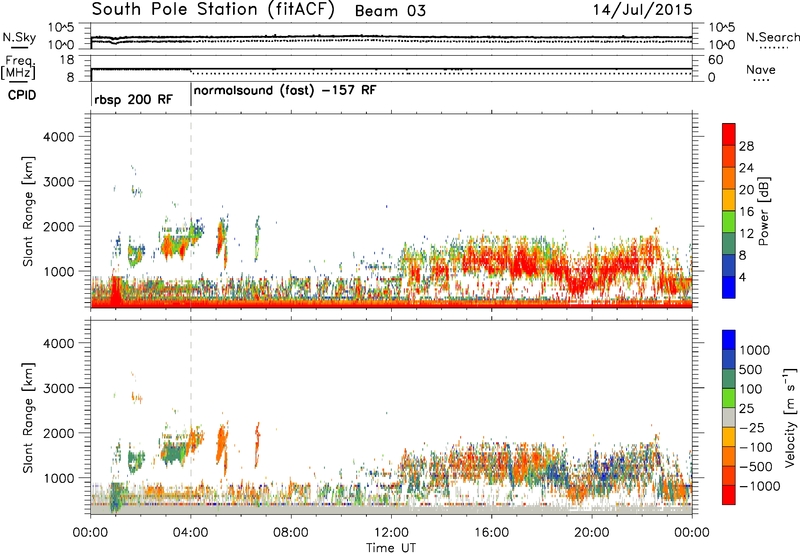Select the "rbsp 200 RF" CPID text
The width and height of the screenshot is (800, 554).
click(x=134, y=99)
